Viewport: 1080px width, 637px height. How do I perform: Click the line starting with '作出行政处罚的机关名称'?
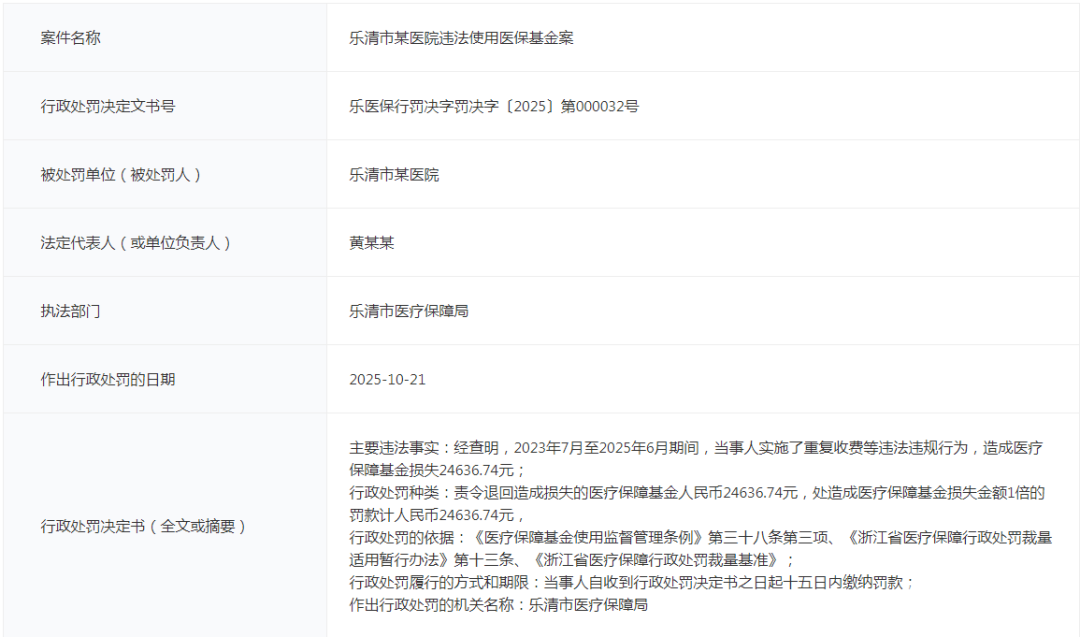(x=499, y=604)
